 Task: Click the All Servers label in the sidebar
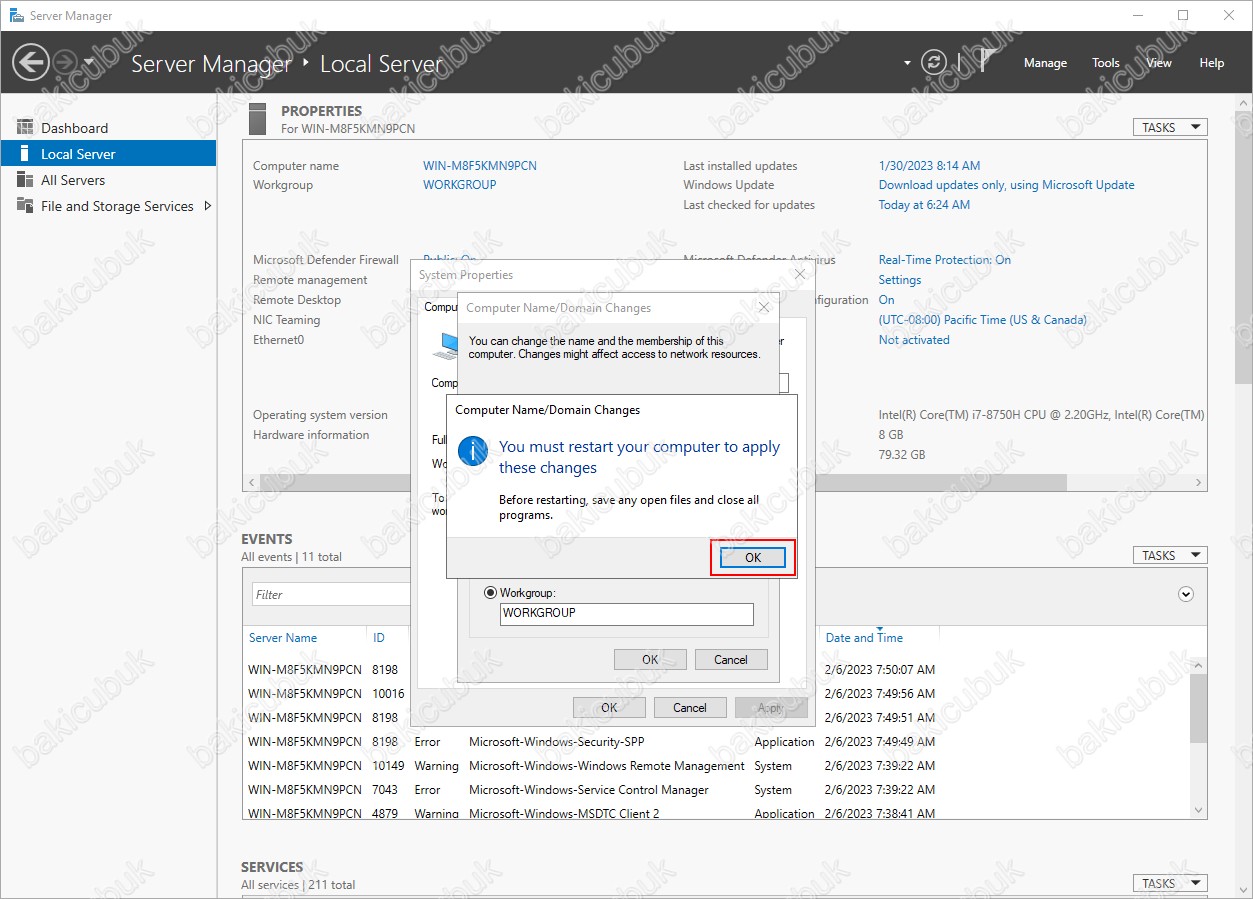73,180
